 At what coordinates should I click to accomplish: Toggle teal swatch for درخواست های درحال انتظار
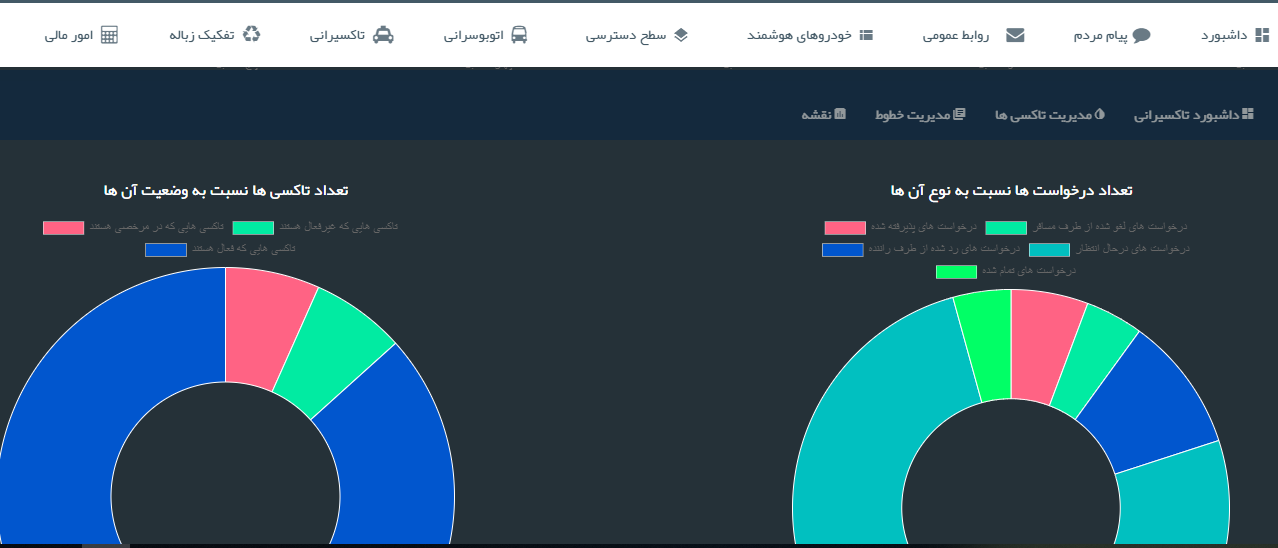click(1049, 249)
